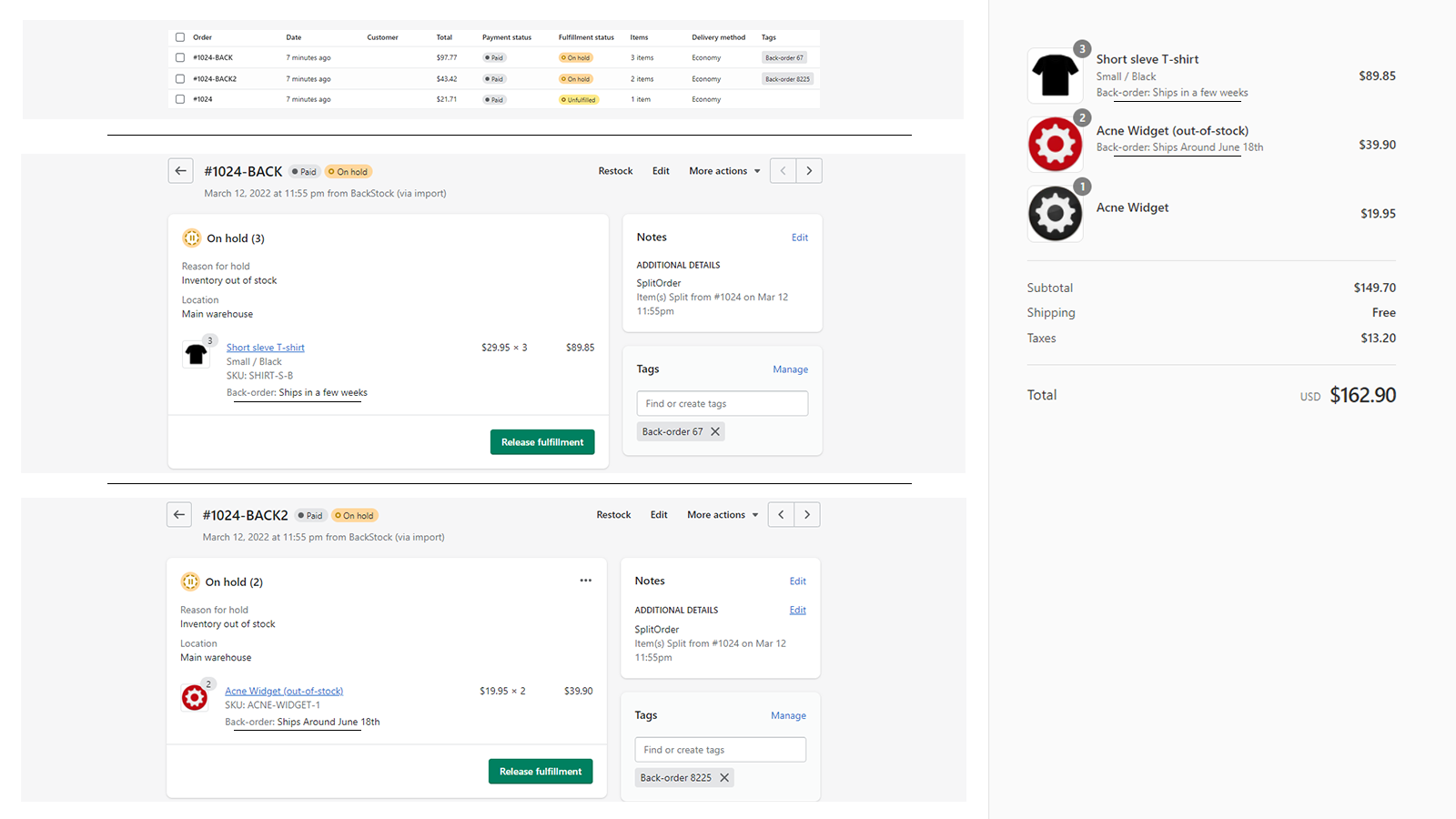Click back arrow beside #1024-BACK title
The height and width of the screenshot is (819, 1456).
(x=180, y=171)
